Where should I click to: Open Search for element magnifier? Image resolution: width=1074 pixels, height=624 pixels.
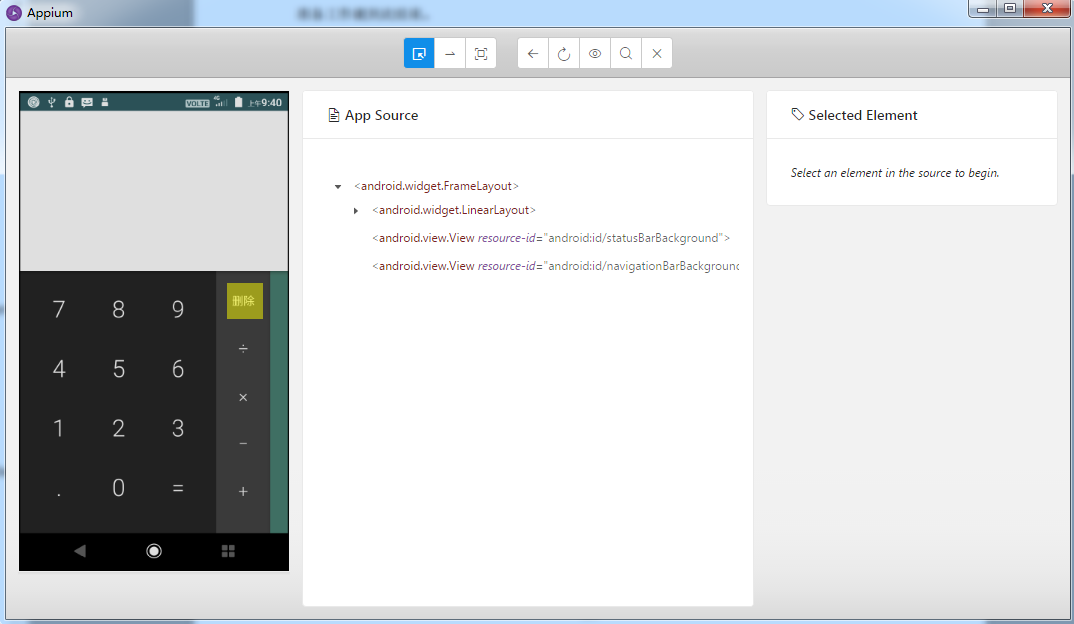click(626, 53)
